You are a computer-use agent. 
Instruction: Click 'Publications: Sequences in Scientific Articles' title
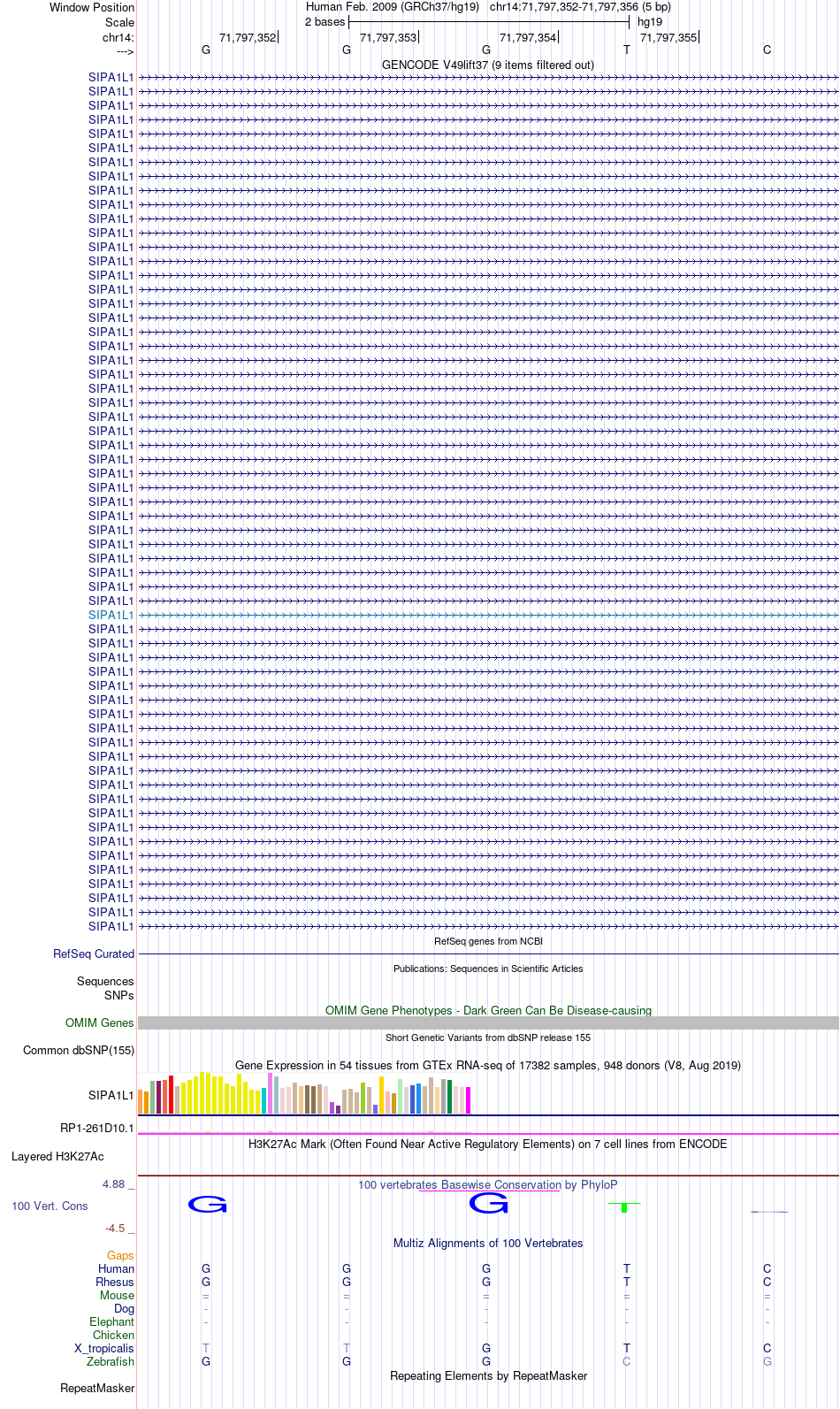pos(488,969)
